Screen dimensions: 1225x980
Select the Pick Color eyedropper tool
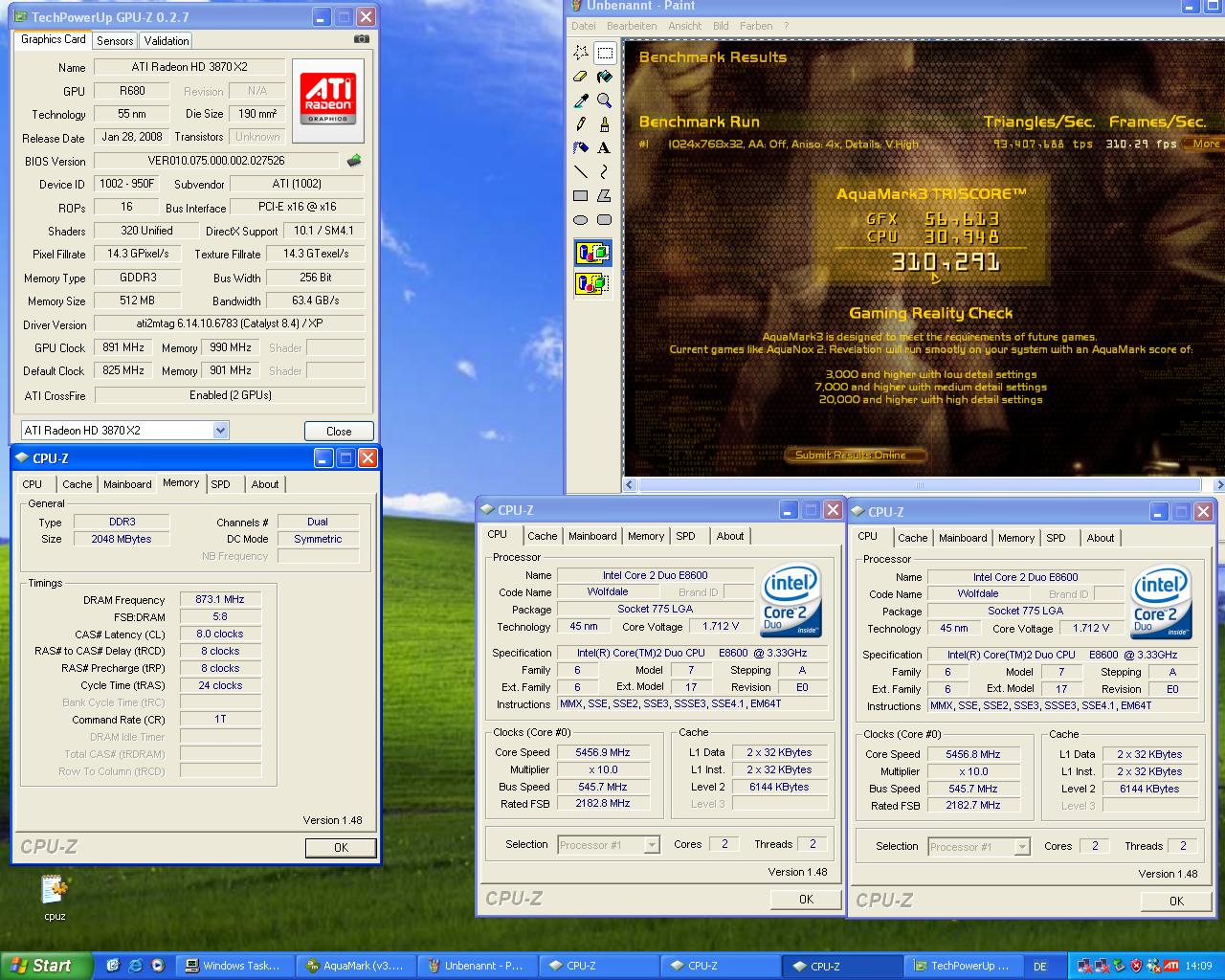[x=581, y=100]
